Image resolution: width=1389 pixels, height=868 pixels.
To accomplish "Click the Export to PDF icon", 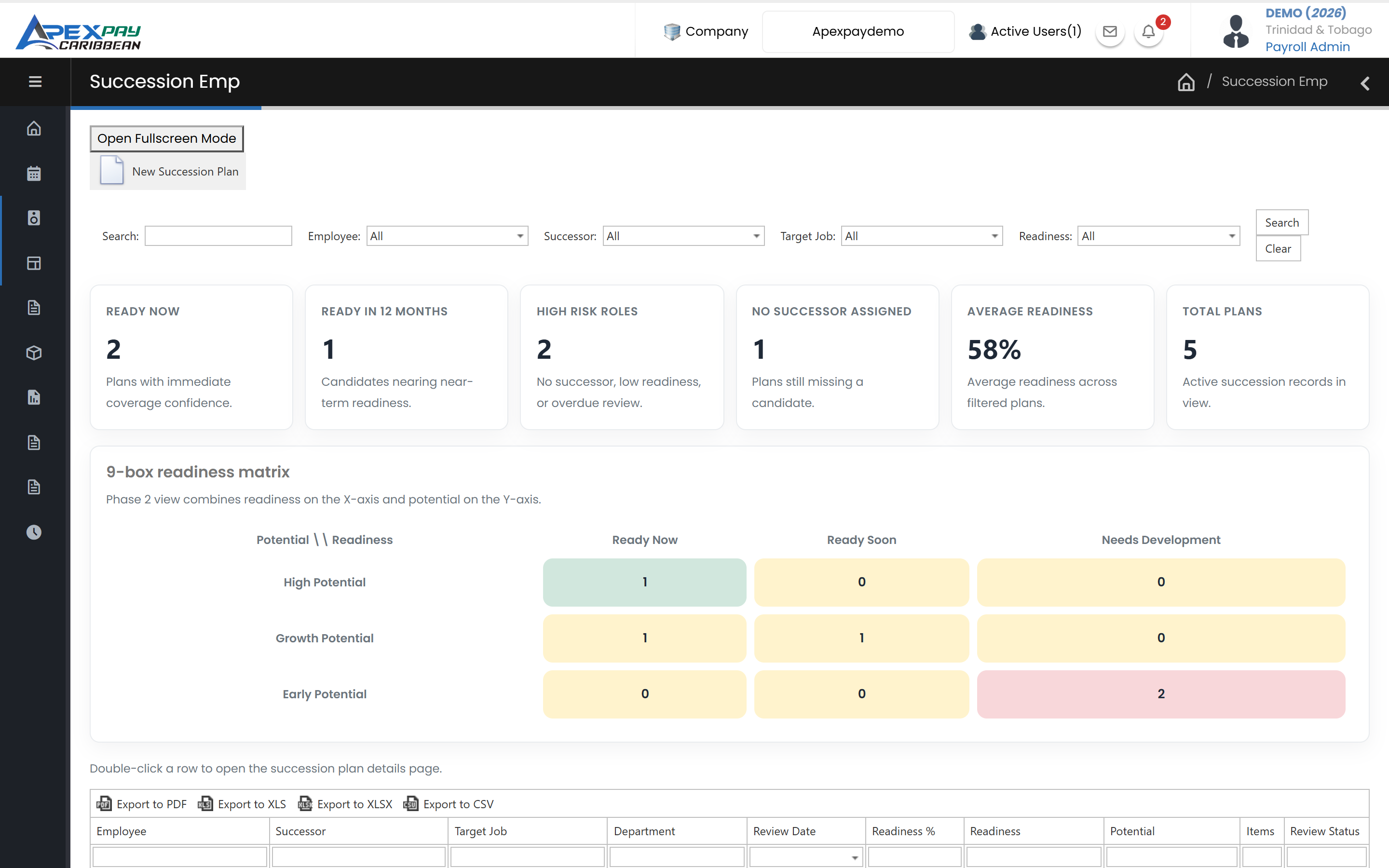I will pos(104,804).
